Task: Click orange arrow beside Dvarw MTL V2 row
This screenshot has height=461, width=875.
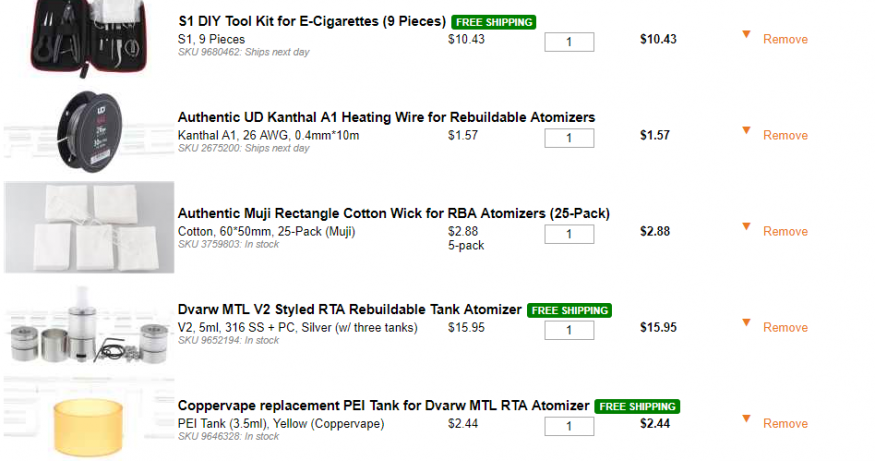Action: point(746,323)
